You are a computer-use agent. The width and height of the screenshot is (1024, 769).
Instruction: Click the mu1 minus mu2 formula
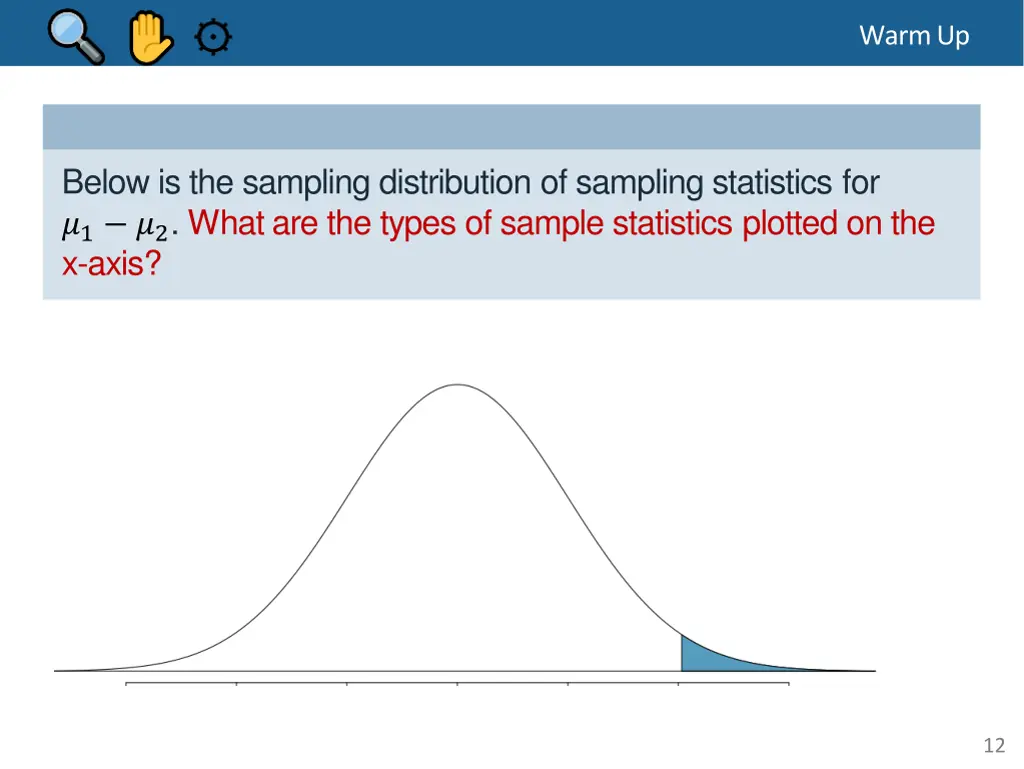point(117,227)
